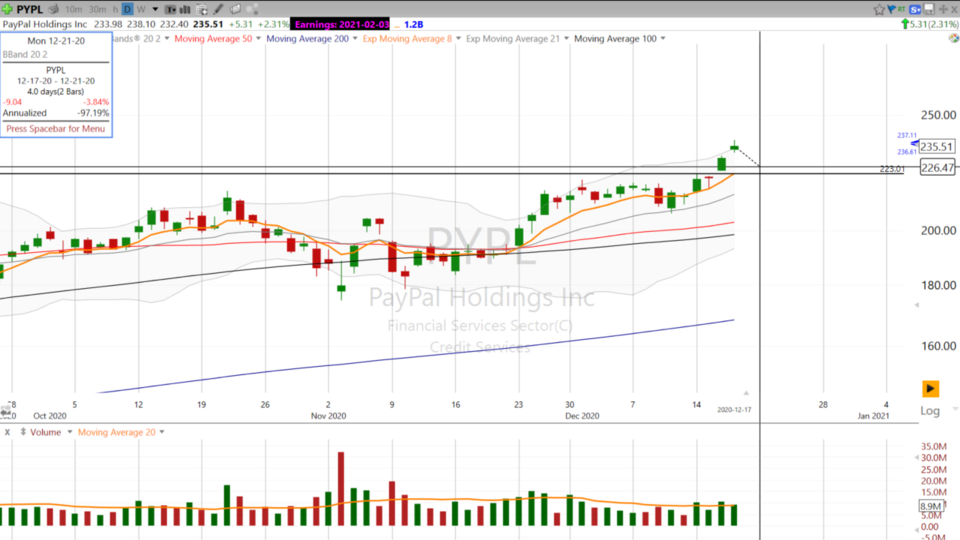The height and width of the screenshot is (540, 960).
Task: Click the gray arrow beside 180.00 price
Action: 917,305
